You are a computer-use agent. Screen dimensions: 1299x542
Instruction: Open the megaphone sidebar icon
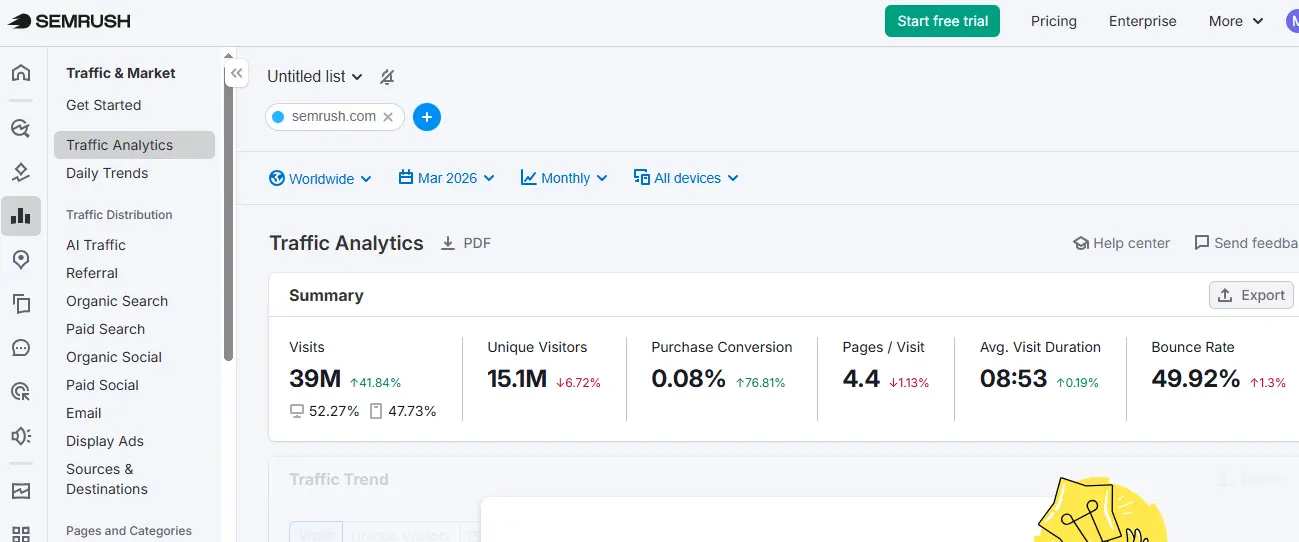point(21,436)
